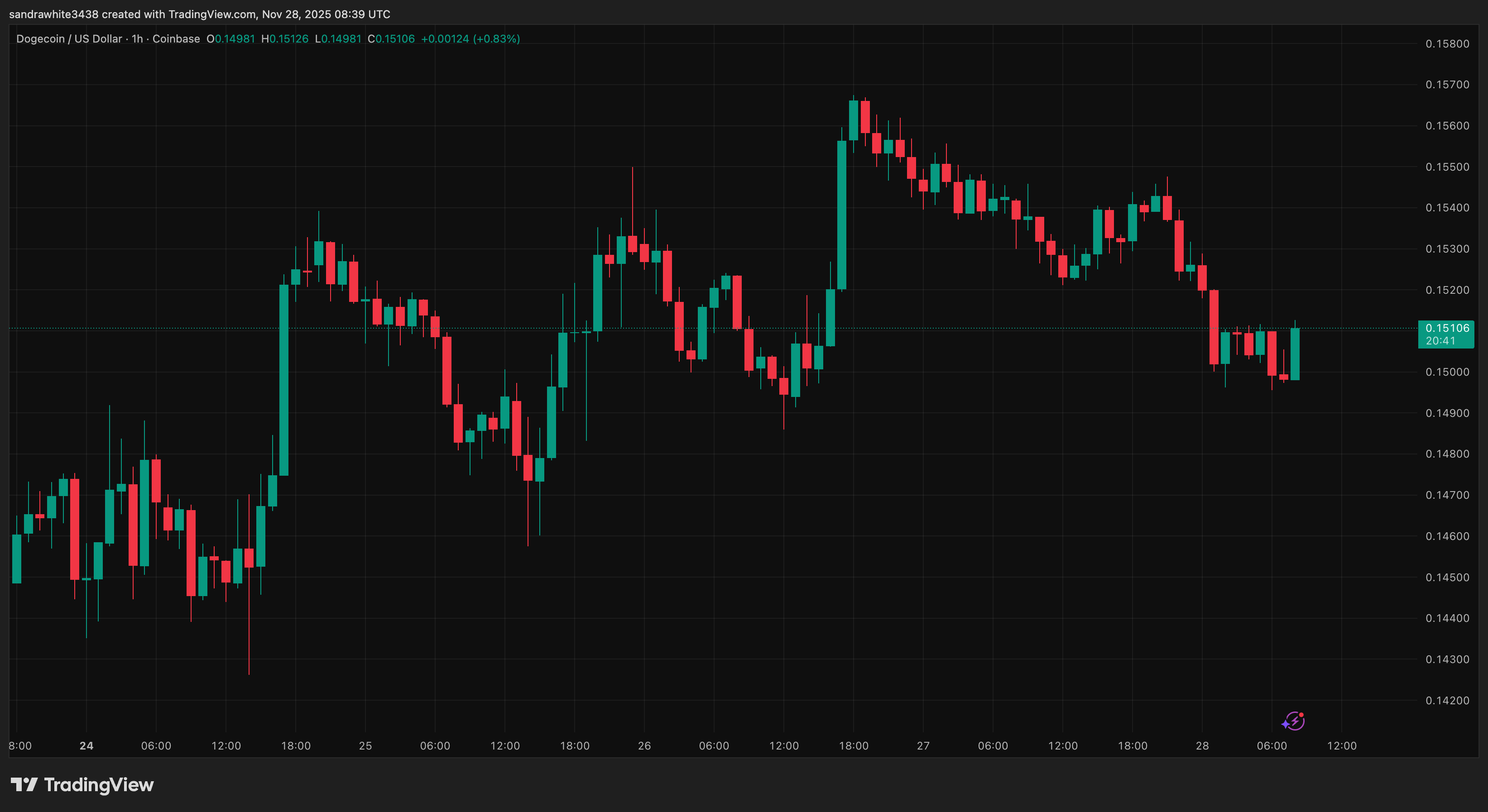Click the TradingView logo mark bottom left
This screenshot has width=1488, height=812.
25,785
